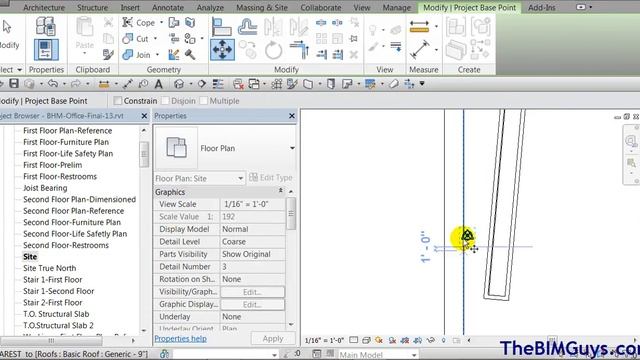
Task: Select the Modify arrow tool
Action: (7, 27)
